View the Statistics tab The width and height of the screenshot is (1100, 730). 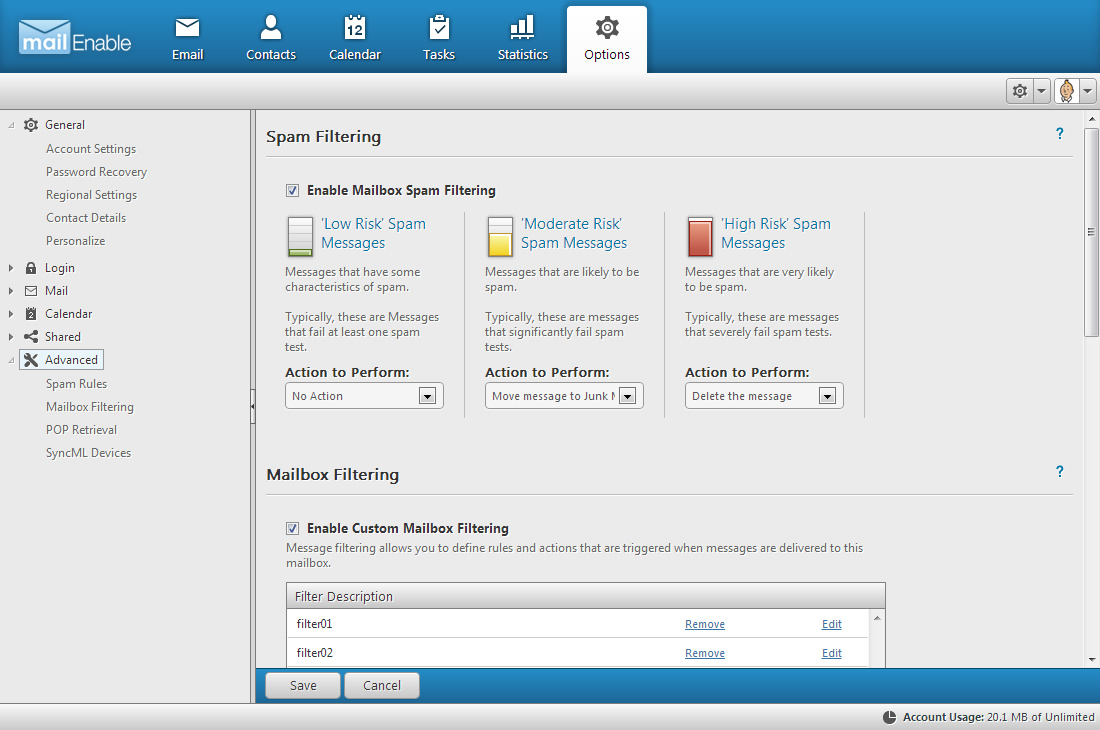[523, 40]
